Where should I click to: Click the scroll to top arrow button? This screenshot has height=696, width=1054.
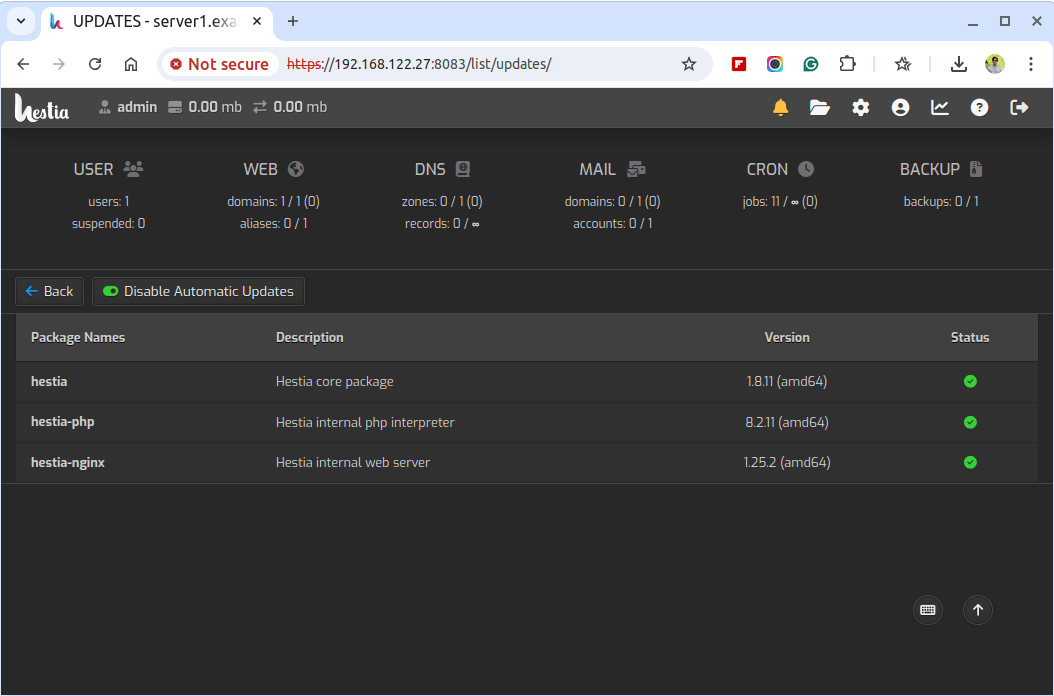click(977, 610)
